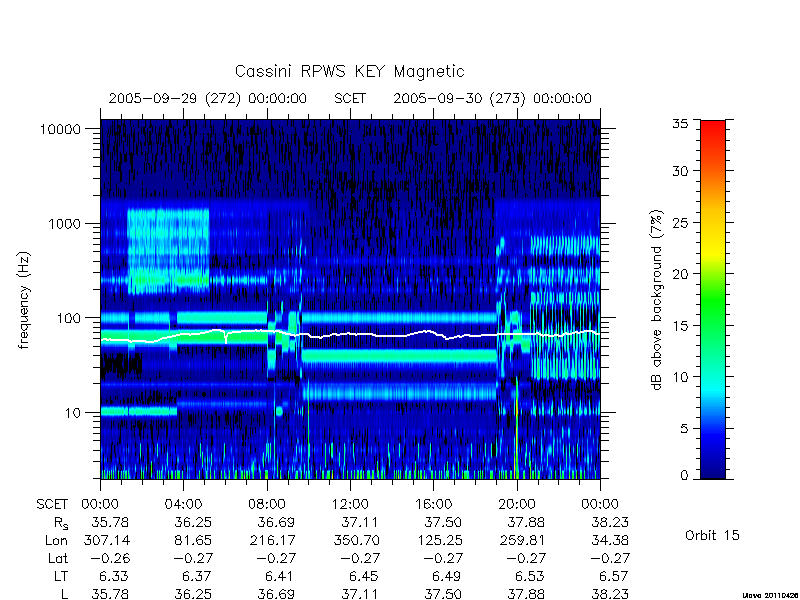Click local time value 6.33
This screenshot has width=800, height=600.
(x=113, y=576)
